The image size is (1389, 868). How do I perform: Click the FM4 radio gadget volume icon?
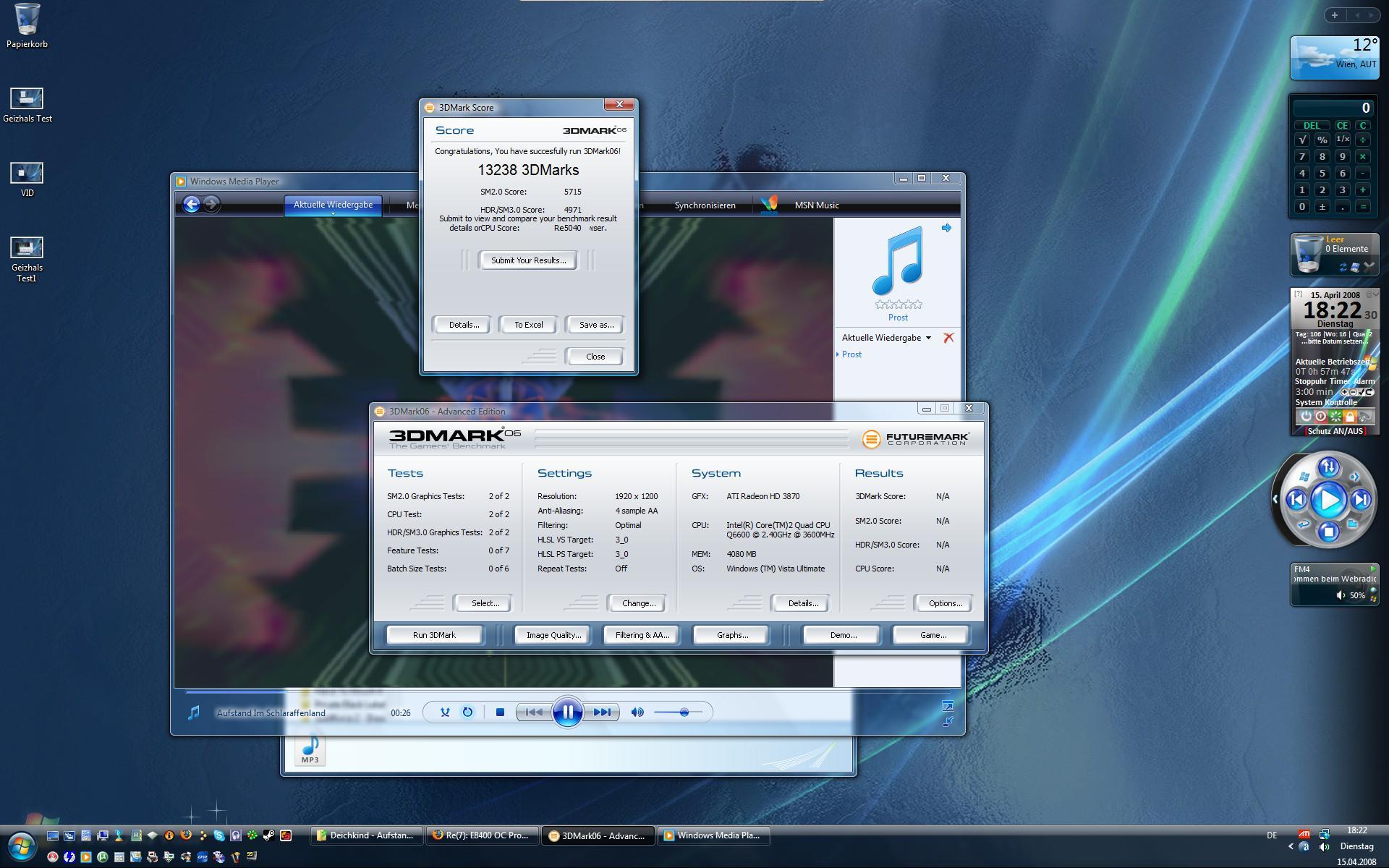tap(1341, 595)
